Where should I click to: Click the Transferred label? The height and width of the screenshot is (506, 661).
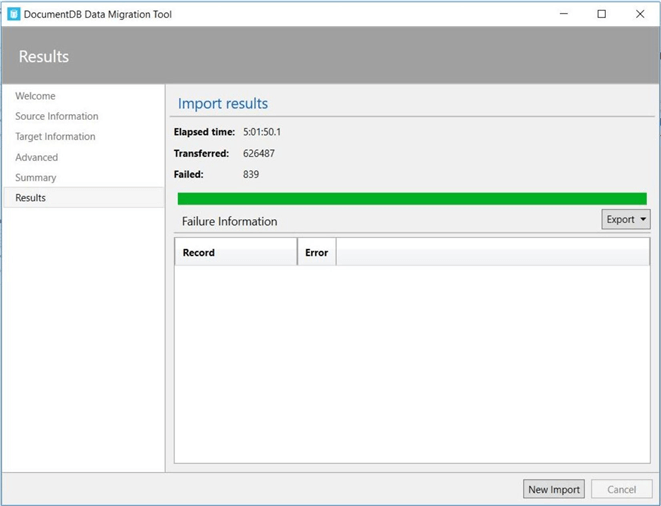pyautogui.click(x=202, y=153)
